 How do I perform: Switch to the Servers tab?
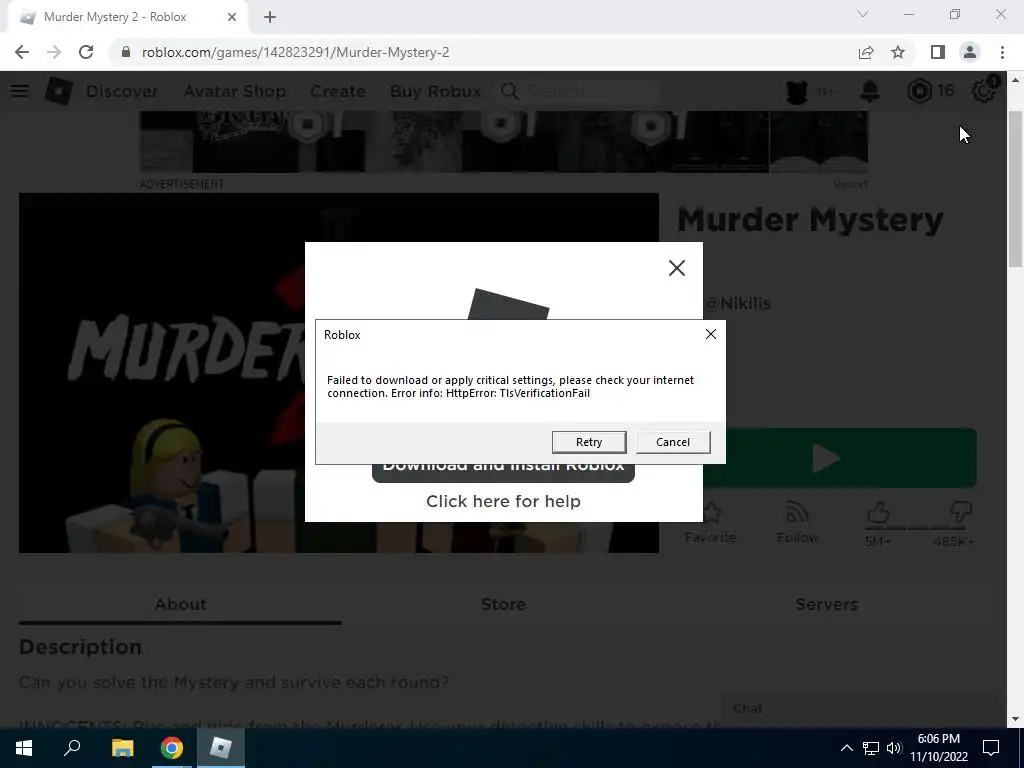(x=826, y=605)
